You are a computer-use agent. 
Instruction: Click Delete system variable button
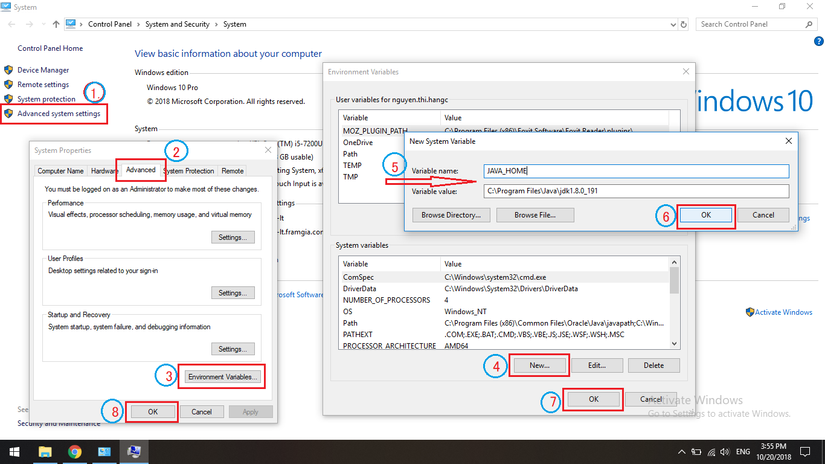tap(653, 366)
